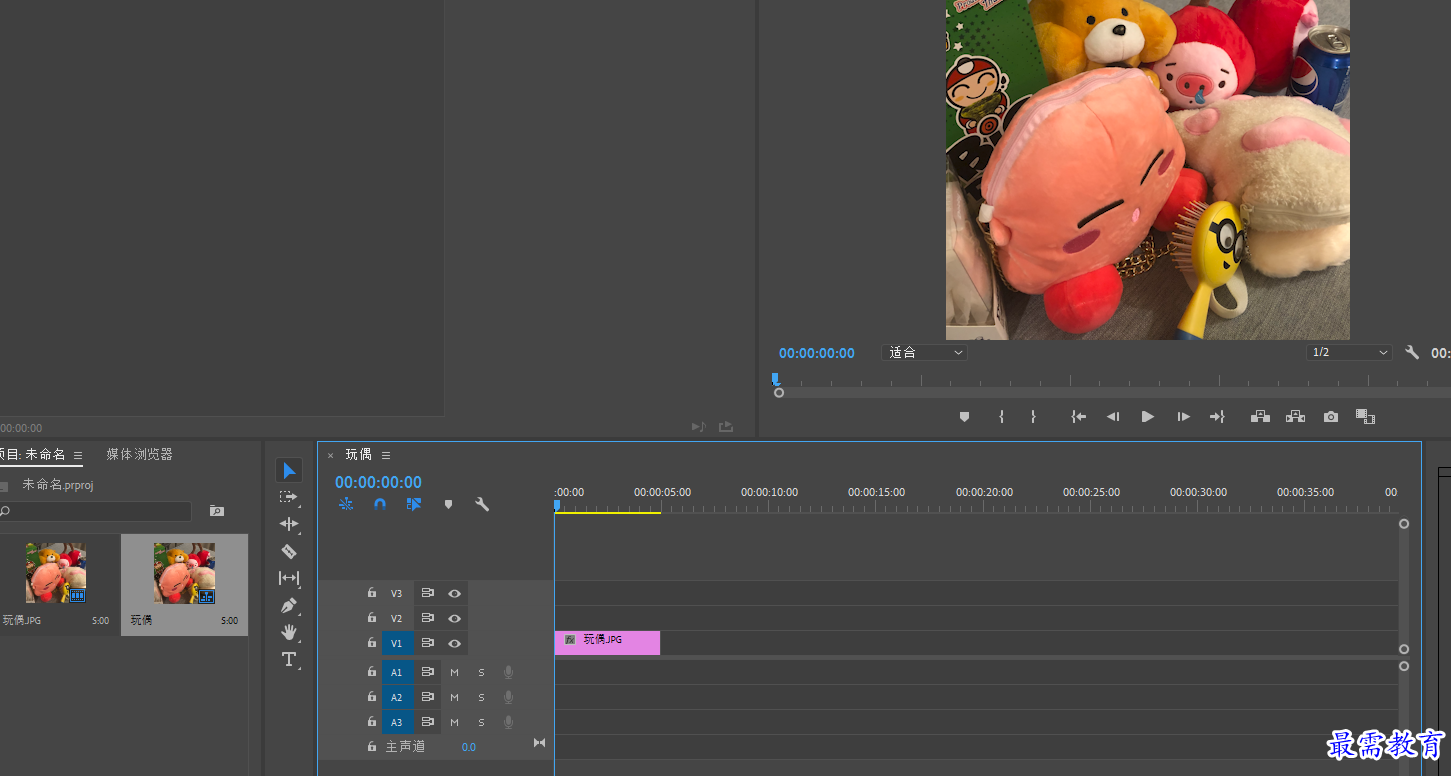Pick the Razor tool
The width and height of the screenshot is (1451, 776).
coord(289,551)
